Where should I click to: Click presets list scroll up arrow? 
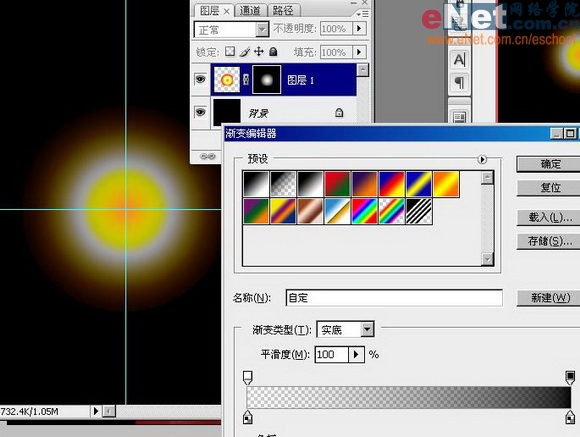coord(488,178)
